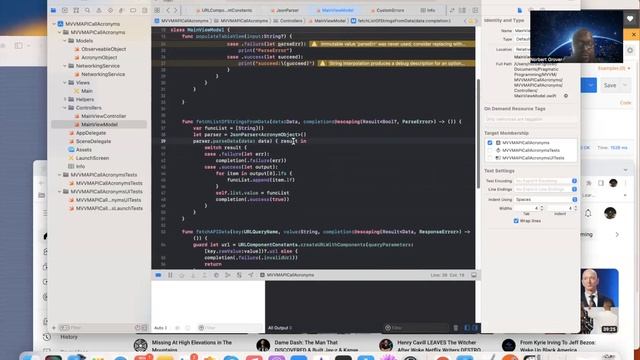The height and width of the screenshot is (360, 640).
Task: Click the yellow warning icon on the parseErr line
Action: point(314,44)
